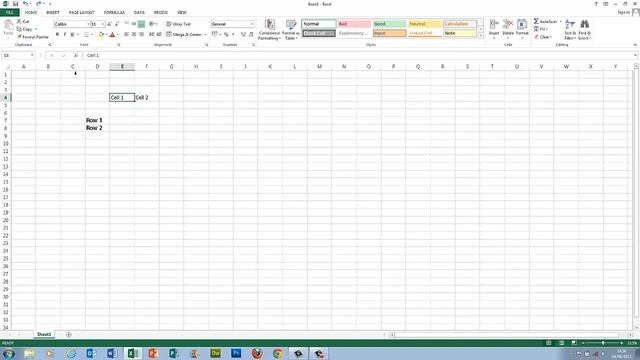Toggle underline formatting
The width and height of the screenshot is (640, 360).
point(72,35)
